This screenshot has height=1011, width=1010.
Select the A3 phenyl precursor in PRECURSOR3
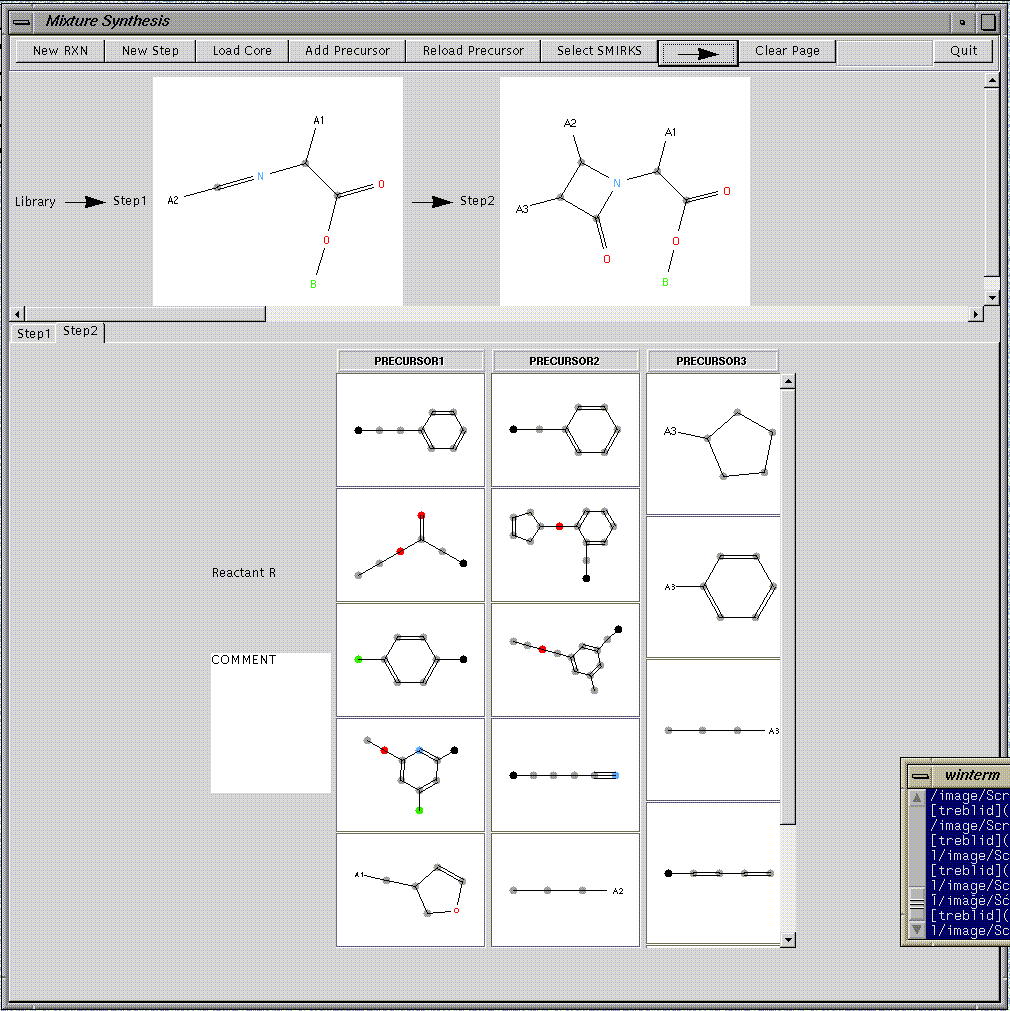713,587
